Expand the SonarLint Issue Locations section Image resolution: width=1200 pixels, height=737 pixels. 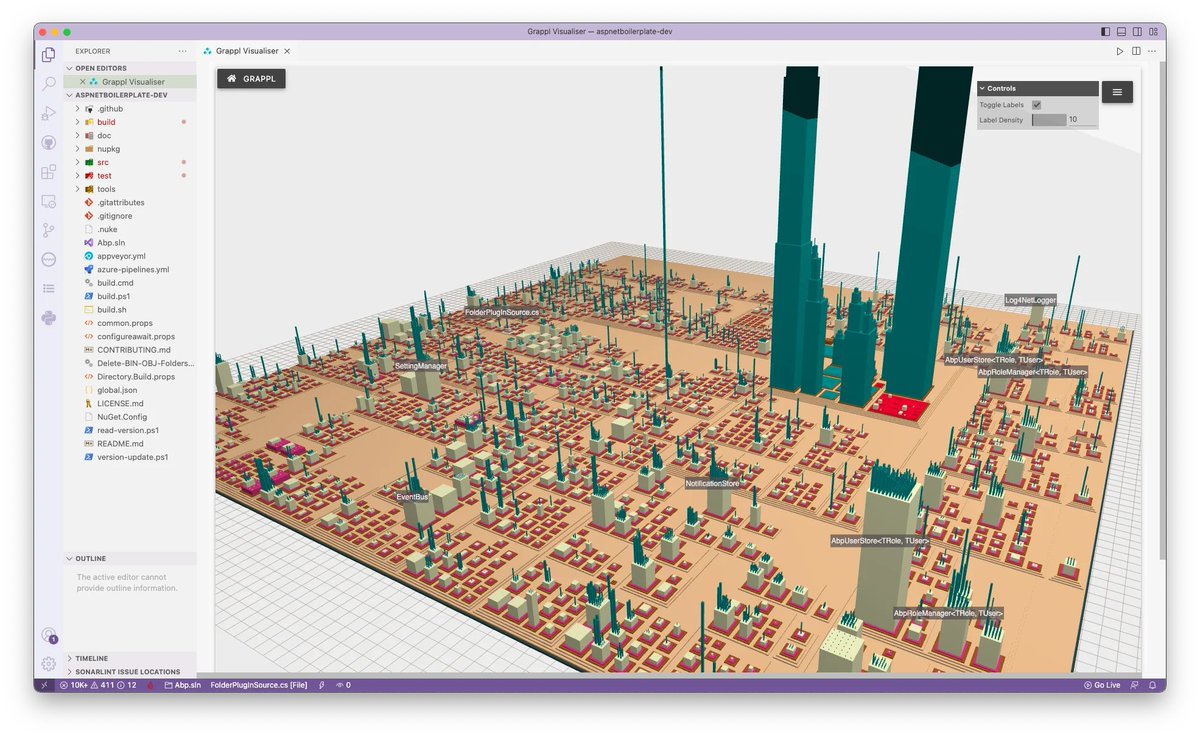click(x=130, y=672)
